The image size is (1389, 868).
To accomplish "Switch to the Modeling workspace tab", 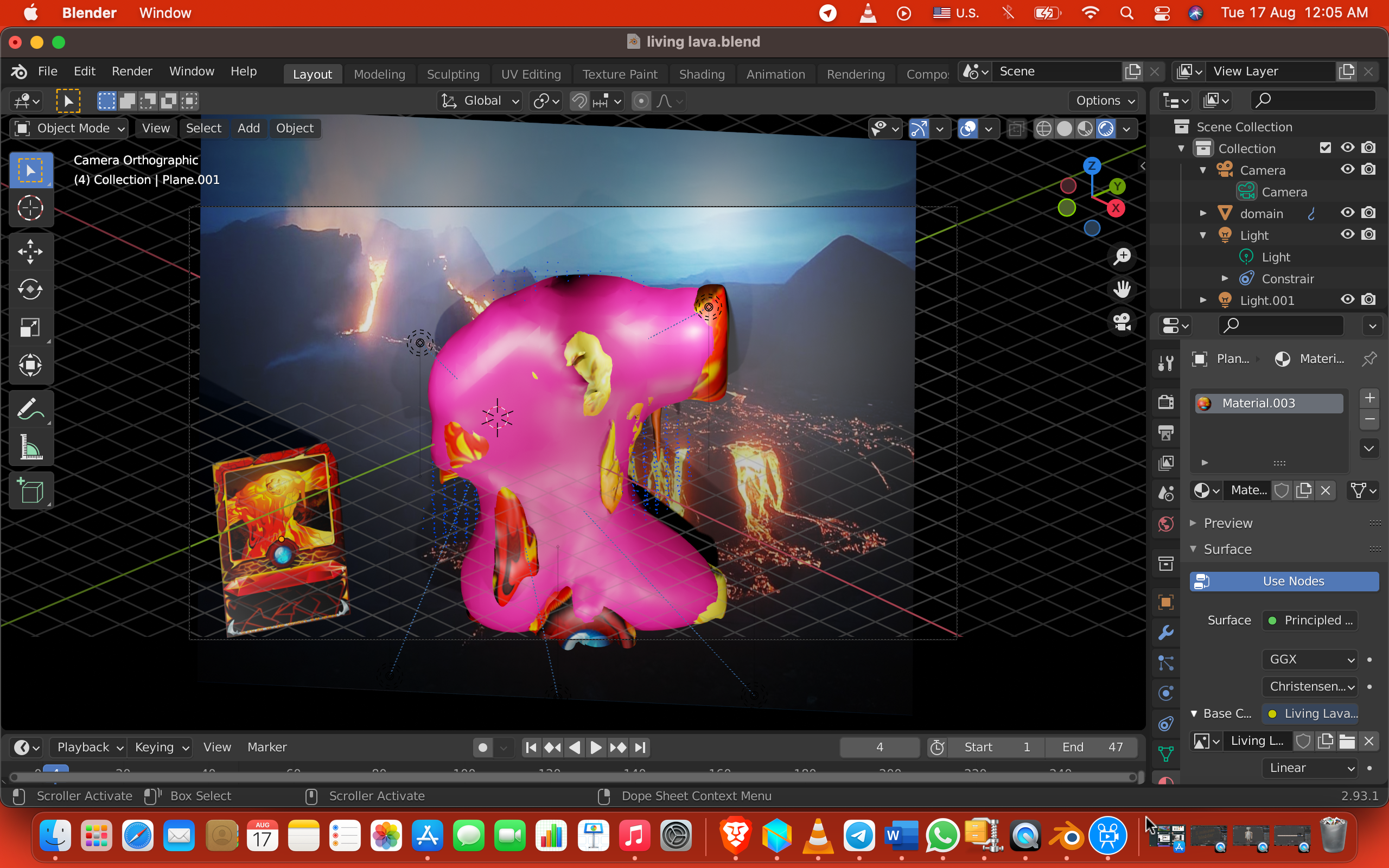I will 379,74.
